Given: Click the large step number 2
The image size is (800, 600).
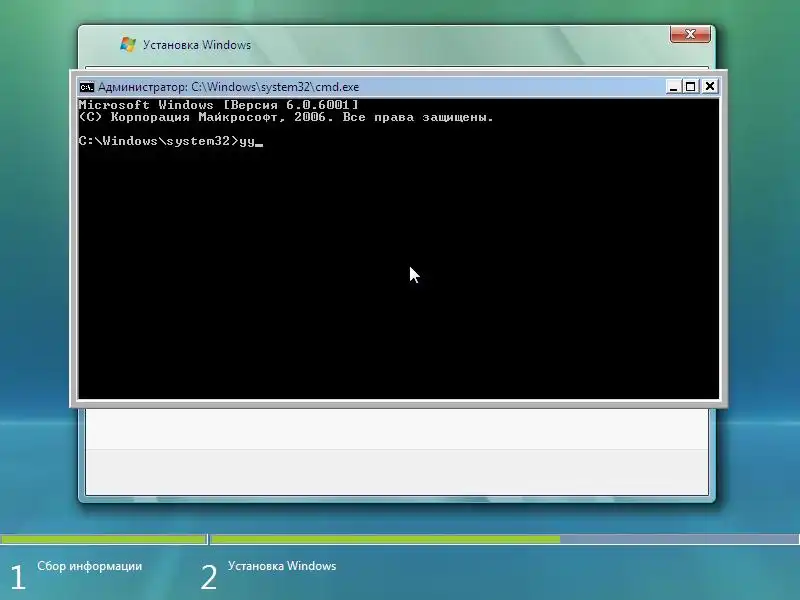Looking at the screenshot, I should [209, 578].
